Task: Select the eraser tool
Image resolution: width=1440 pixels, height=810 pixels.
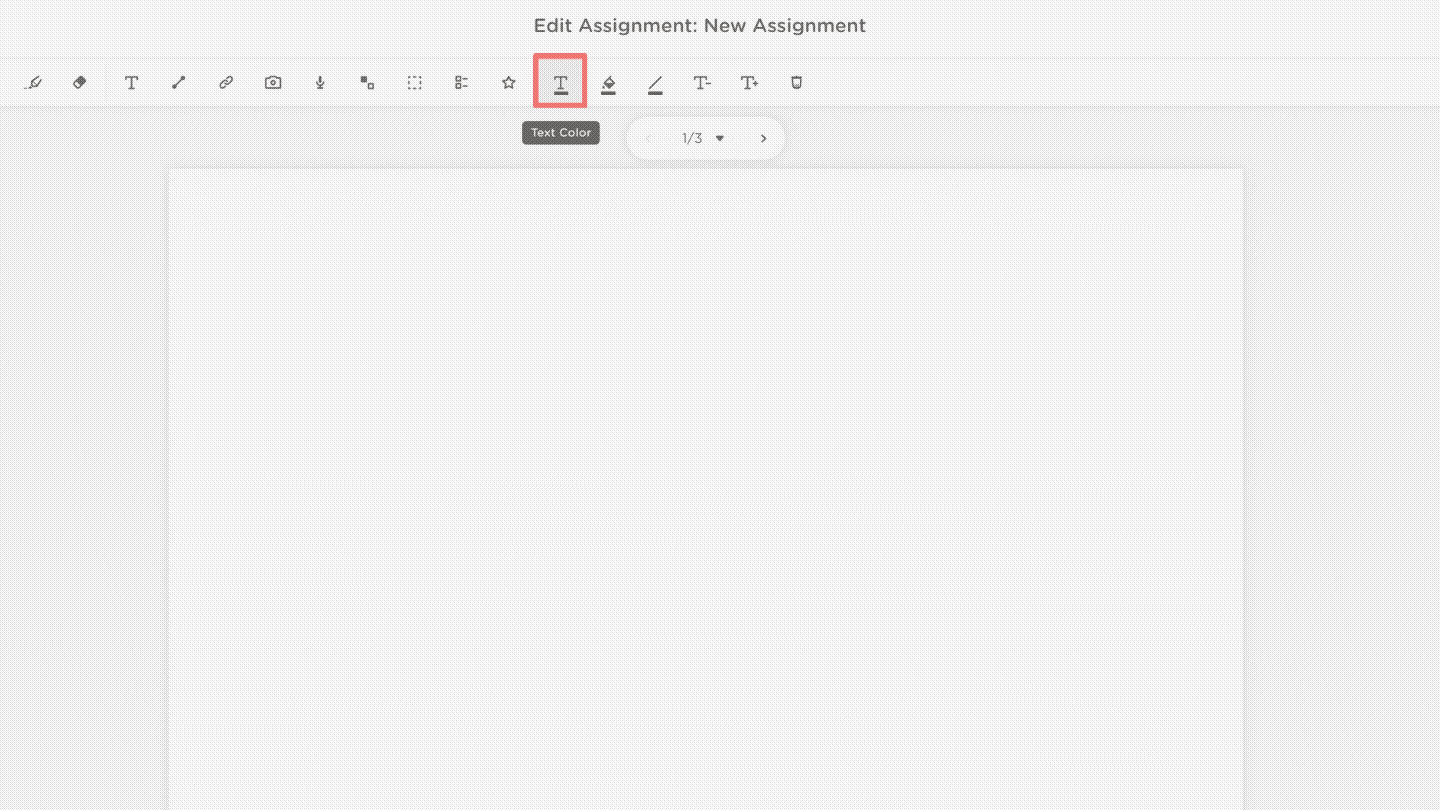Action: pos(80,83)
